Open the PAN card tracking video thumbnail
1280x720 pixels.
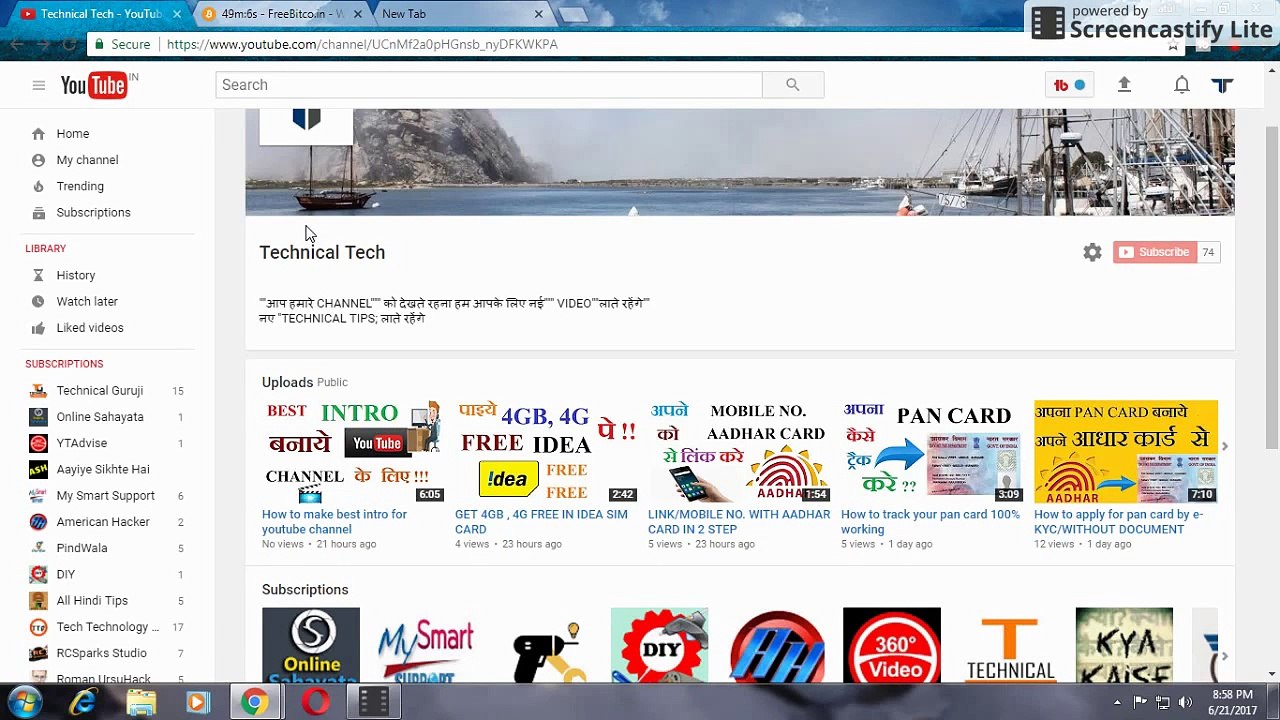[932, 452]
